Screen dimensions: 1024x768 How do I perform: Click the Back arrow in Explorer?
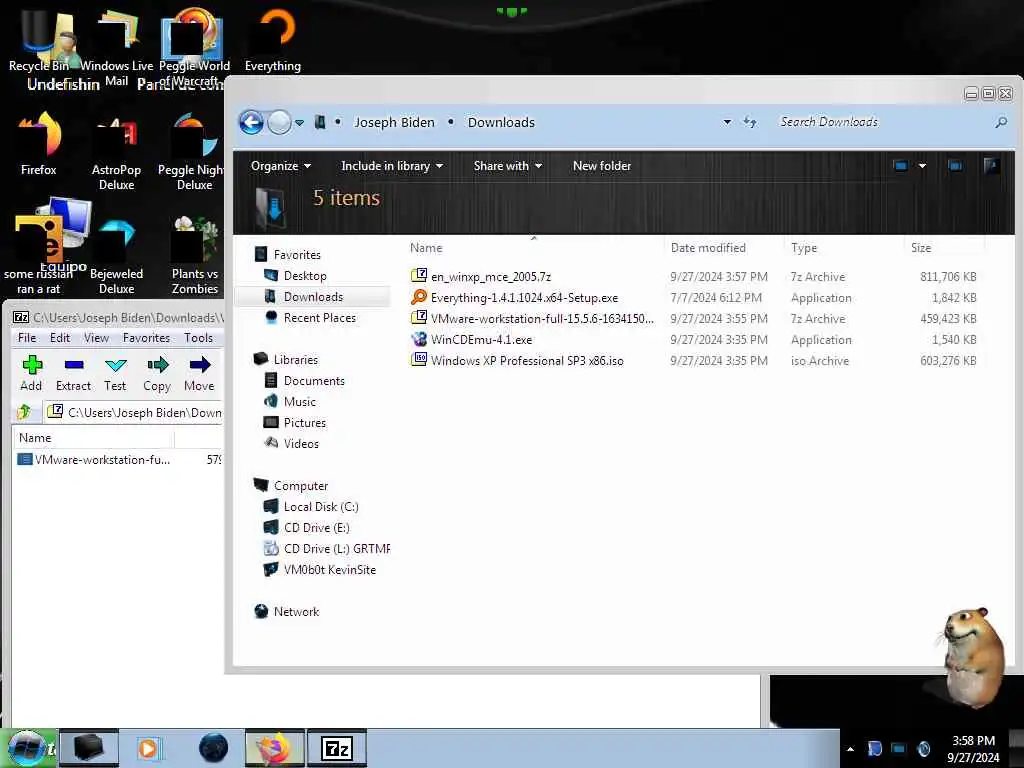[251, 122]
